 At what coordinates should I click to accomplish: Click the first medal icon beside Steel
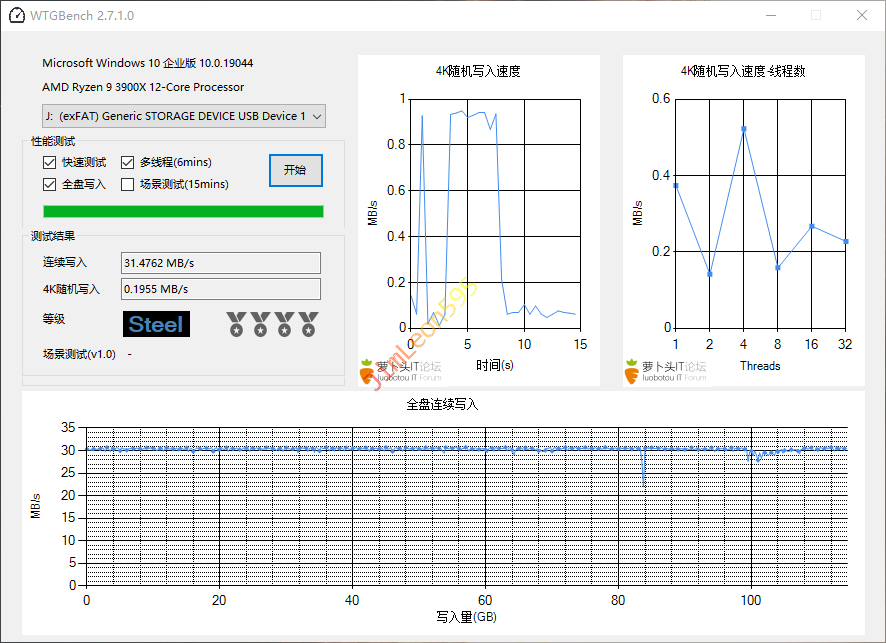(236, 324)
